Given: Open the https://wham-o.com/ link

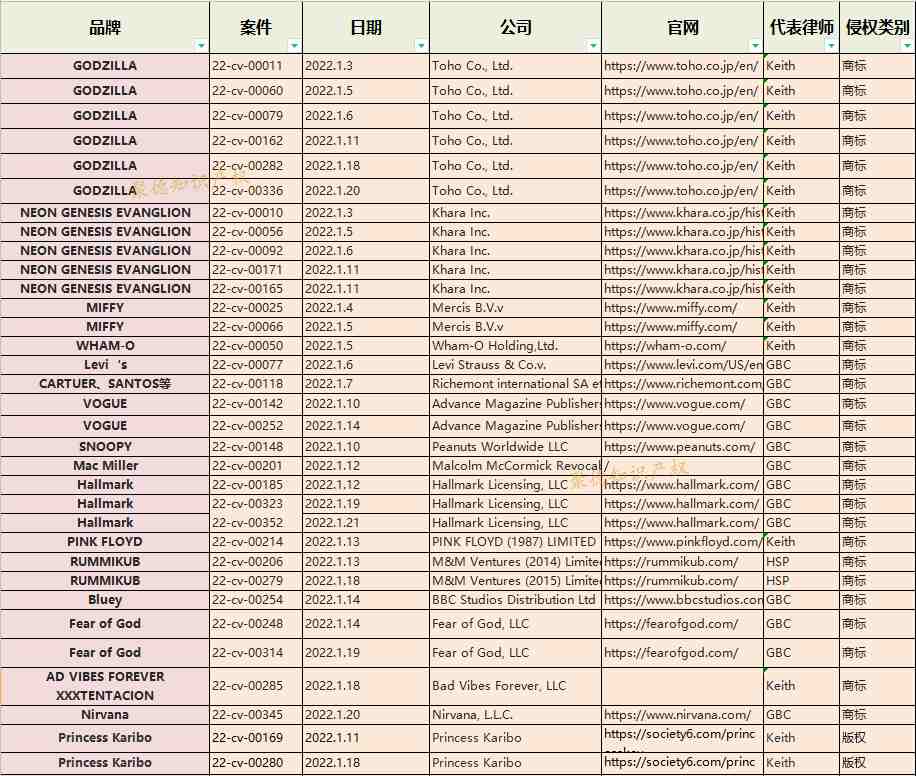Looking at the screenshot, I should click(x=665, y=346).
